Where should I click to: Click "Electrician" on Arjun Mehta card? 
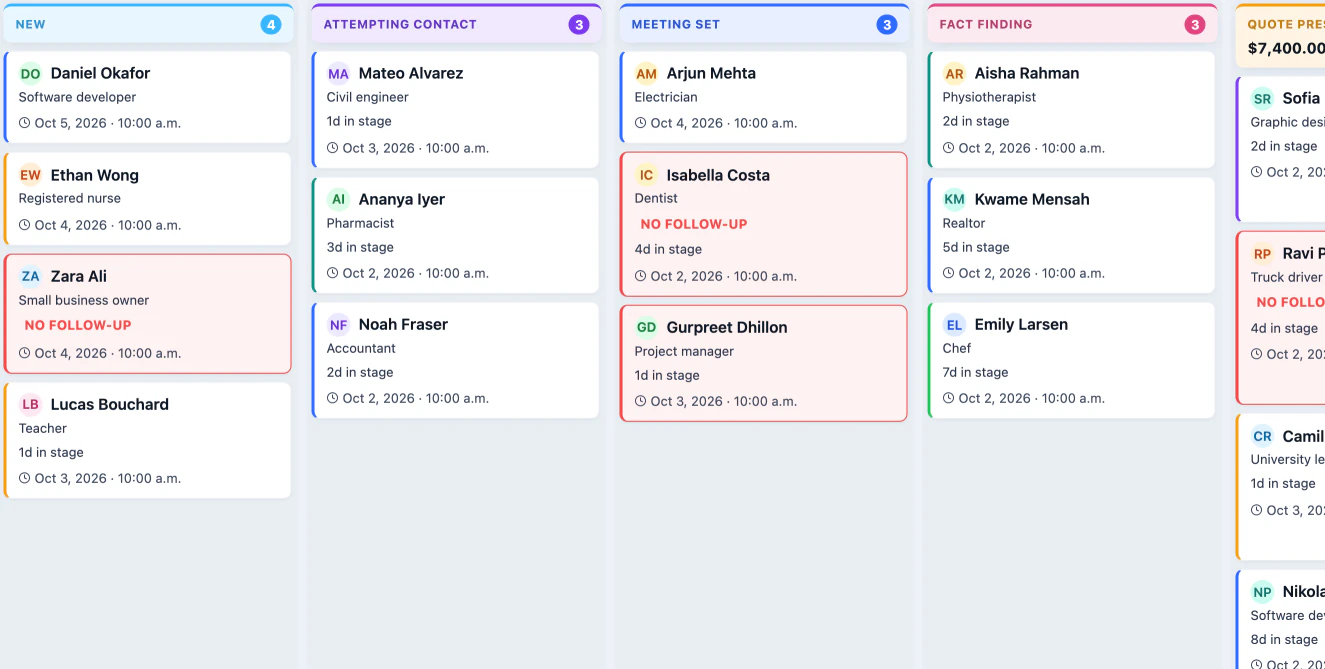(x=666, y=97)
